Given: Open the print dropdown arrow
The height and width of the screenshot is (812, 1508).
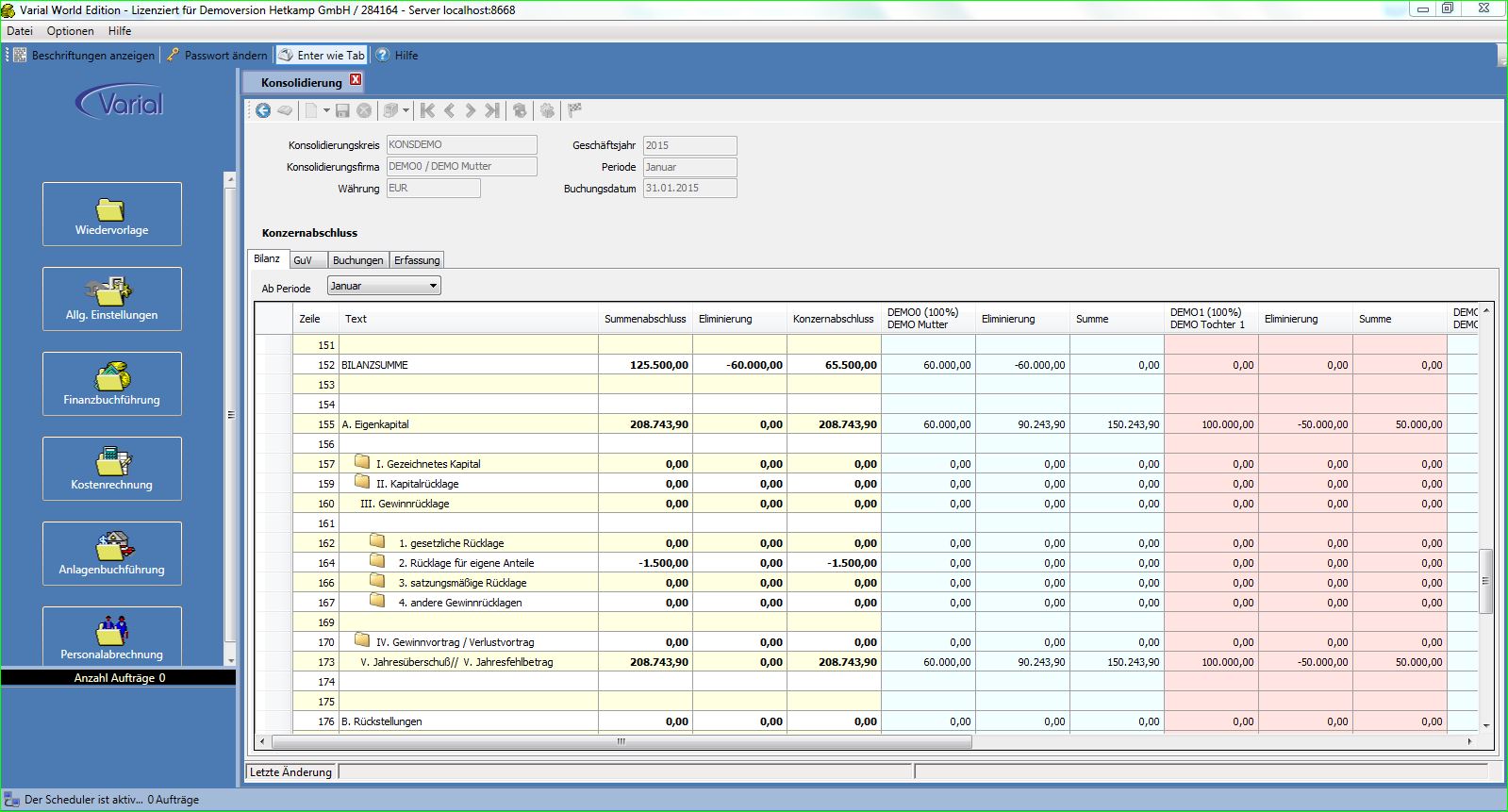Looking at the screenshot, I should 406,110.
